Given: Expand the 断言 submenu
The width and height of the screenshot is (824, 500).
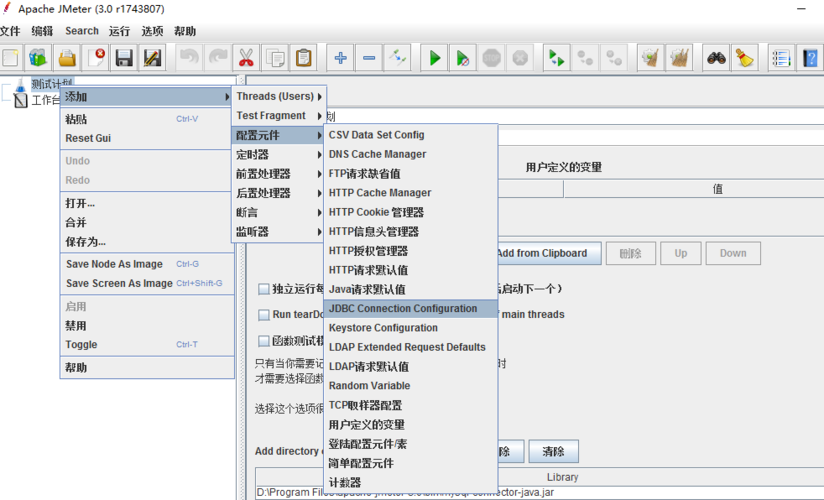Looking at the screenshot, I should point(279,212).
